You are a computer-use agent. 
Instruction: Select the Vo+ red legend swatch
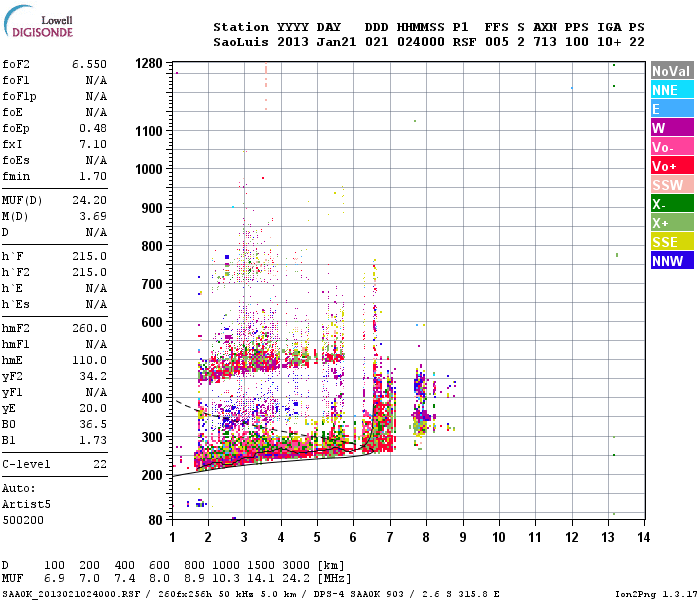tap(672, 166)
